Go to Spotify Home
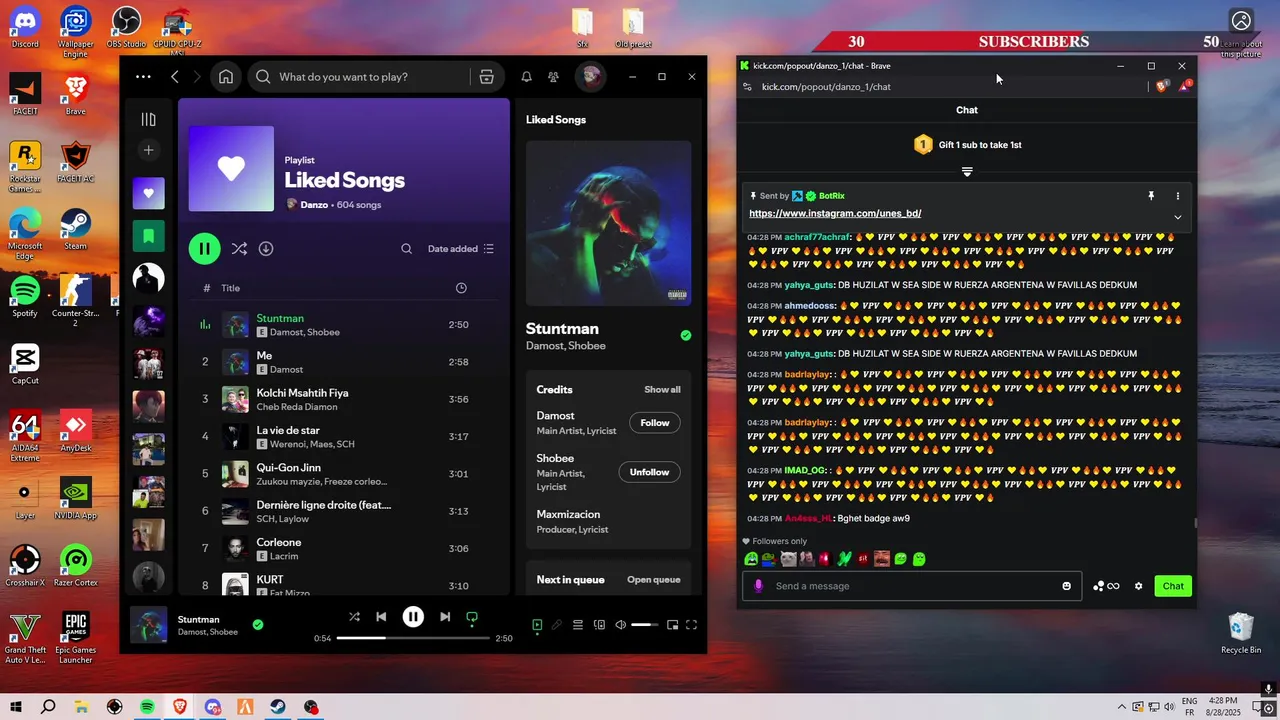 coord(226,77)
